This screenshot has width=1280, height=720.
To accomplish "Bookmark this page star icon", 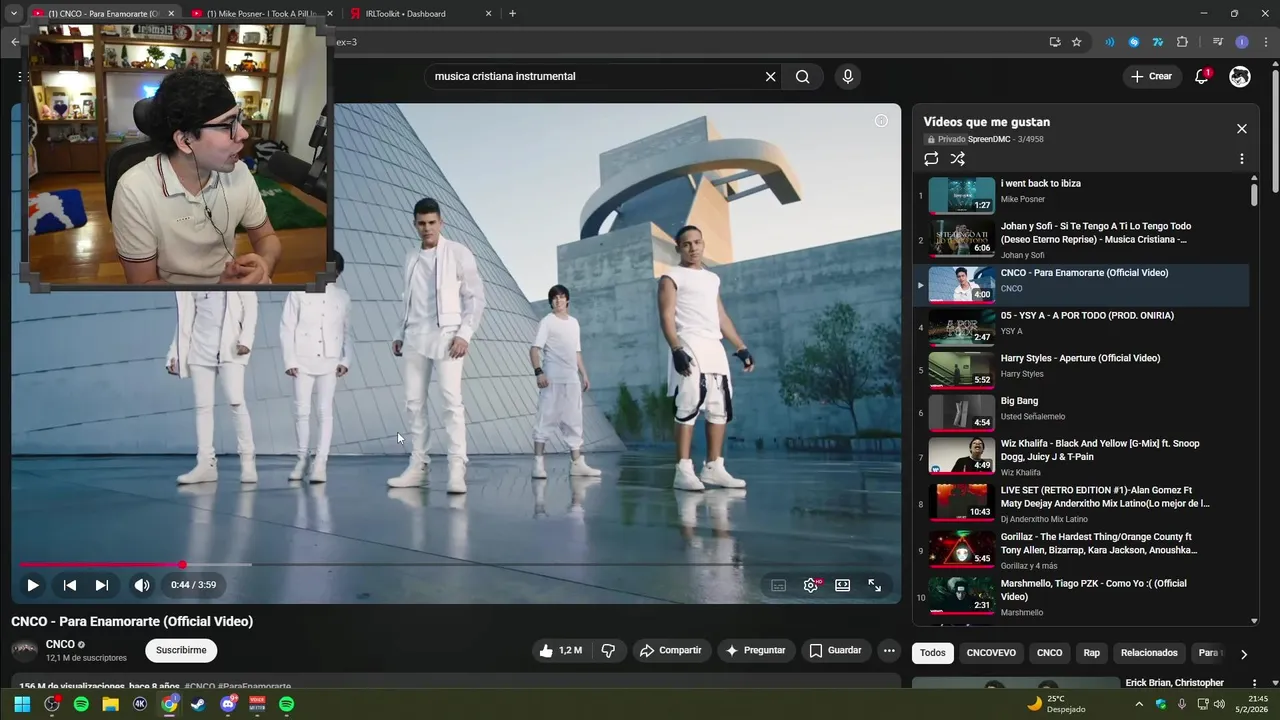I will pos(1076,42).
